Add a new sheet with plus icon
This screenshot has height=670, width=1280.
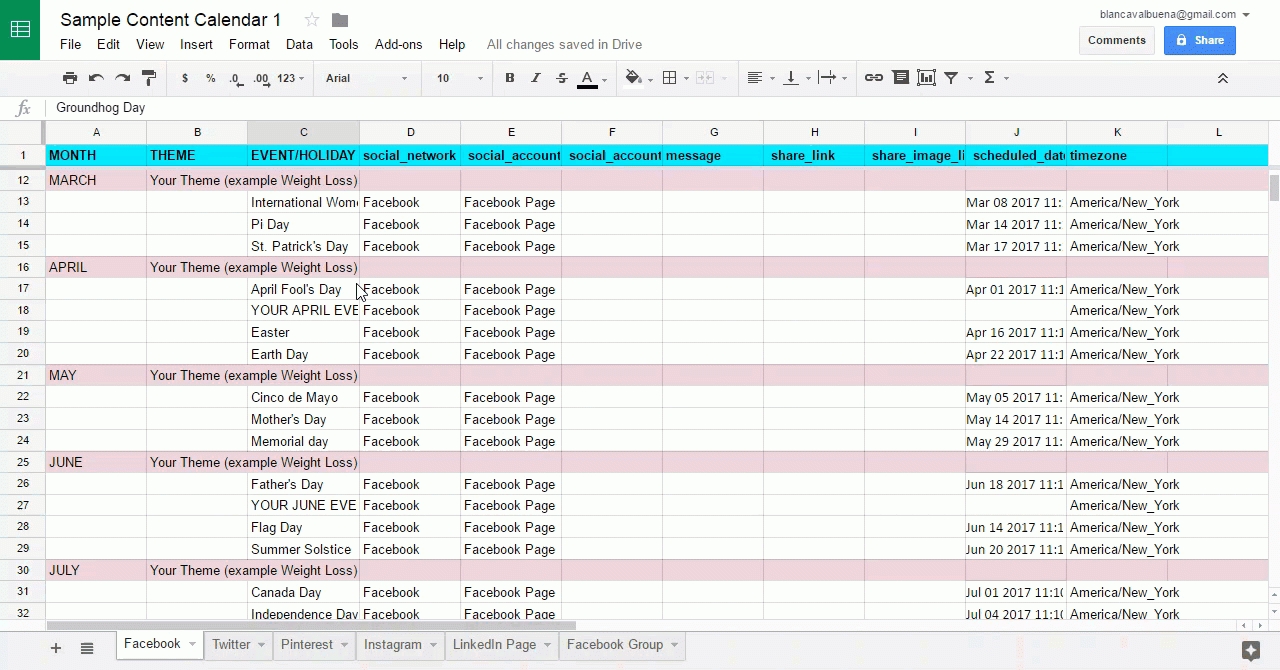[56, 648]
